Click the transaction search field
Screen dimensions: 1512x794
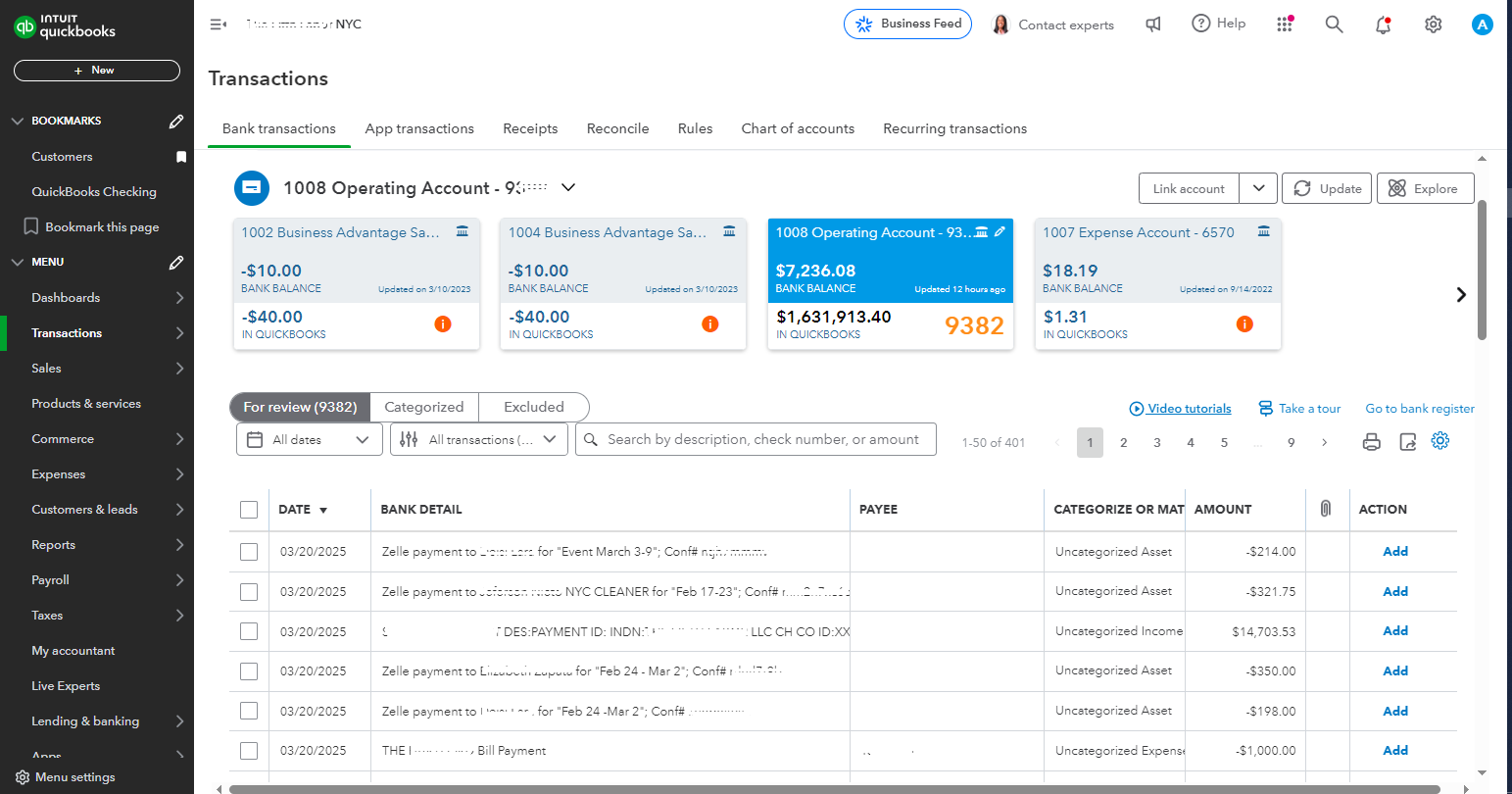756,440
